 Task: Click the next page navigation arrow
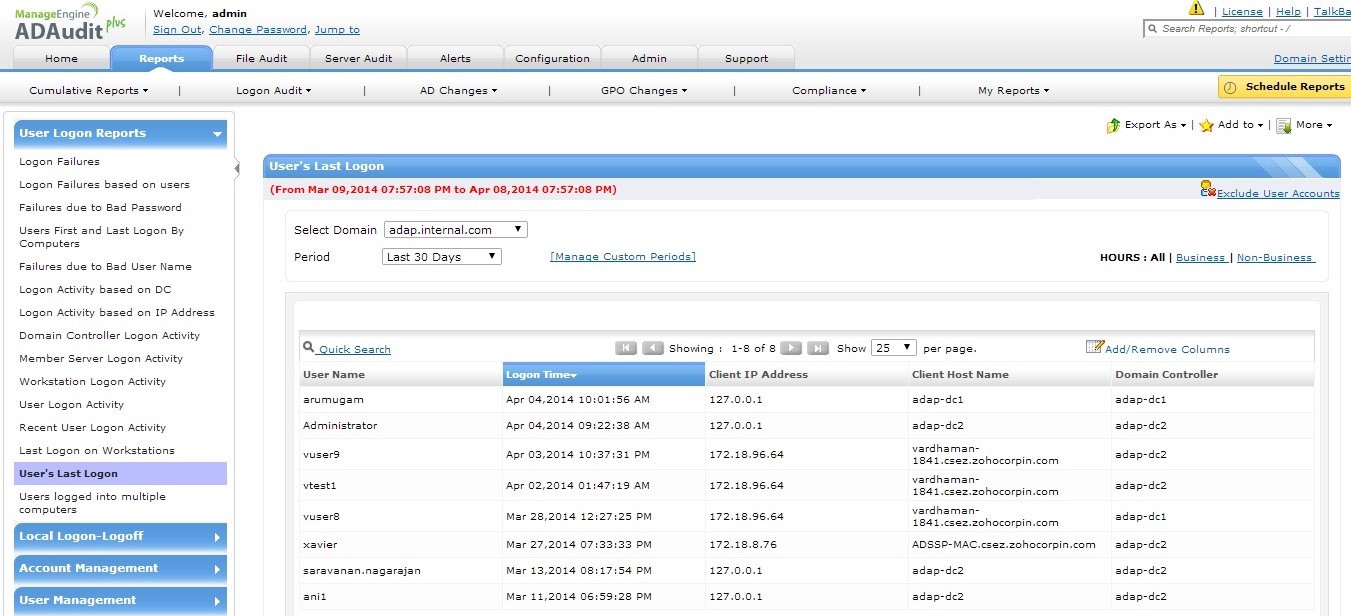tap(790, 347)
